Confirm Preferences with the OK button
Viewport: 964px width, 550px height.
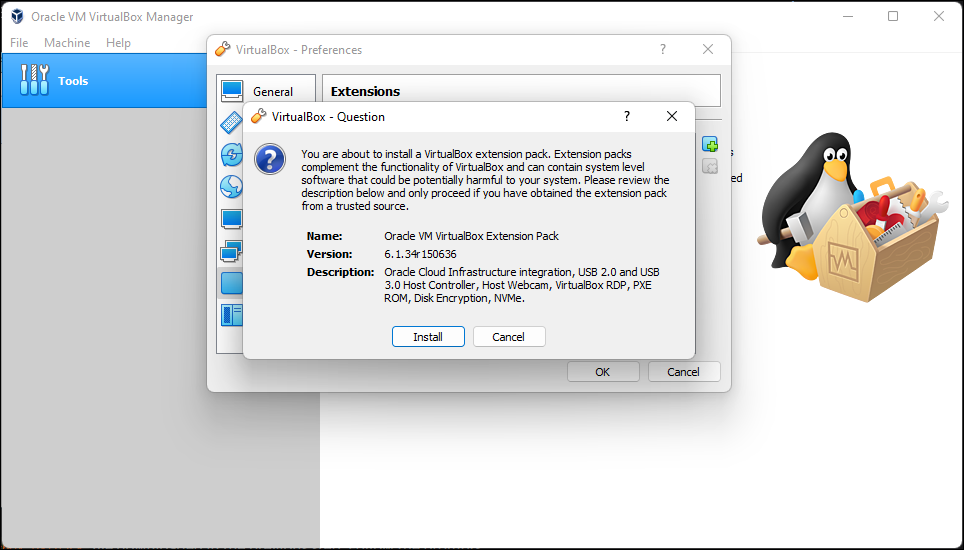(x=603, y=372)
